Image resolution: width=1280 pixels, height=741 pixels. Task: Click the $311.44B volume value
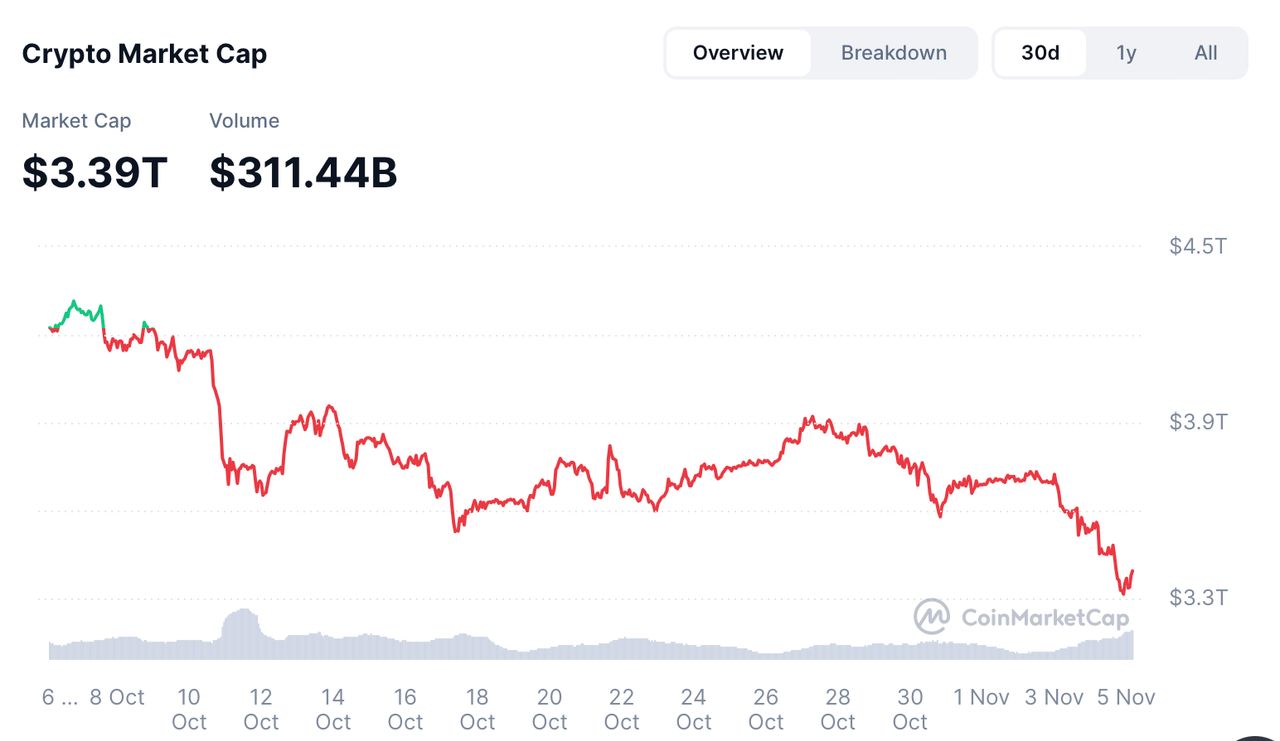coord(303,172)
